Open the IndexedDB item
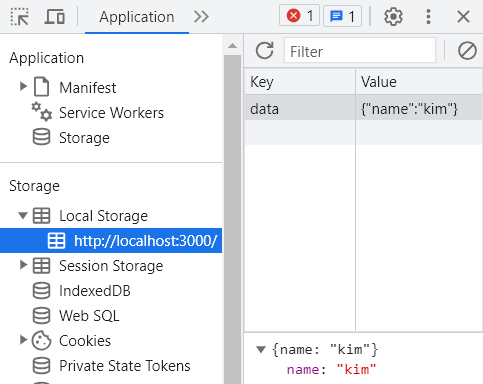 click(95, 291)
